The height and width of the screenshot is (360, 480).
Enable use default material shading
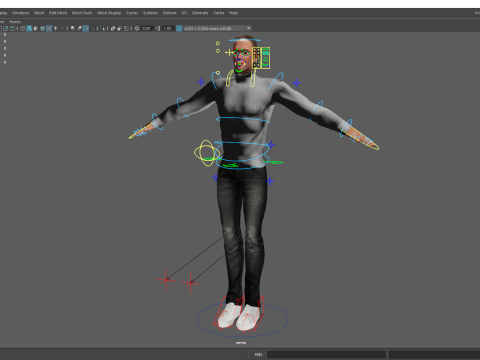pyautogui.click(x=36, y=28)
